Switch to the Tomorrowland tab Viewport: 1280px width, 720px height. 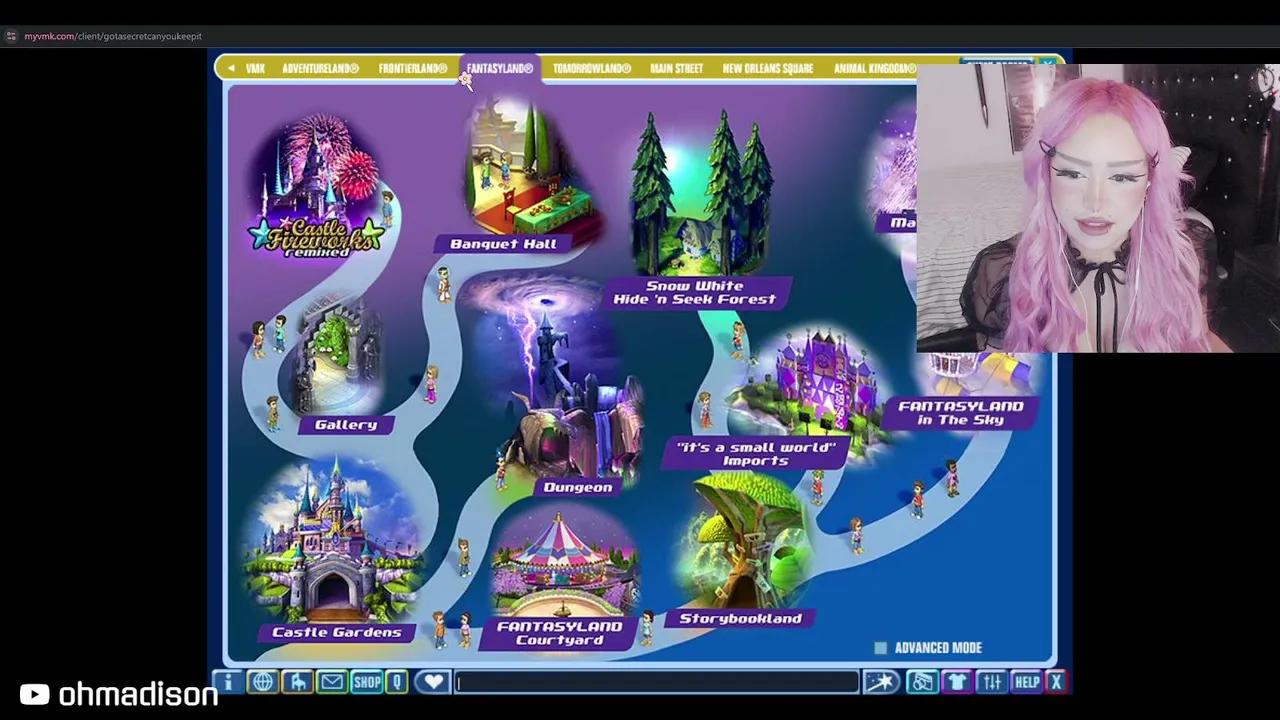(x=592, y=68)
